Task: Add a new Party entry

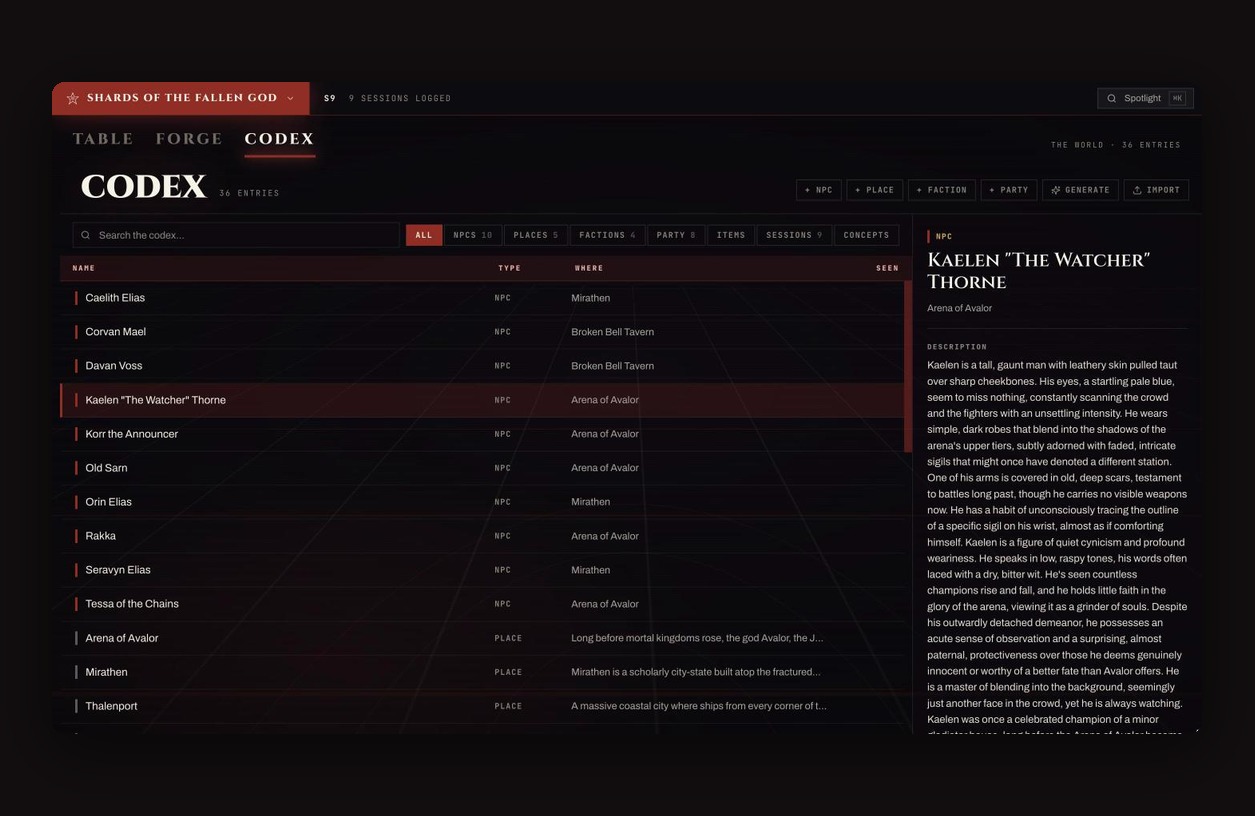Action: tap(1008, 190)
